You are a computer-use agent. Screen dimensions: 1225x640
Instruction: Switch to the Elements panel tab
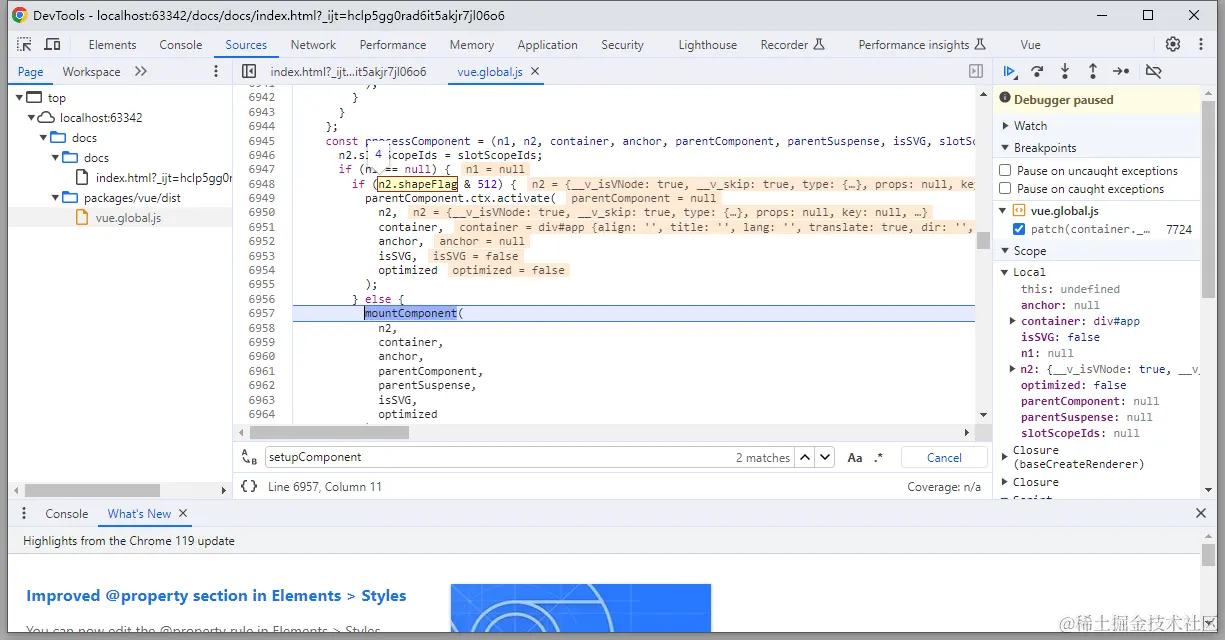pos(112,45)
